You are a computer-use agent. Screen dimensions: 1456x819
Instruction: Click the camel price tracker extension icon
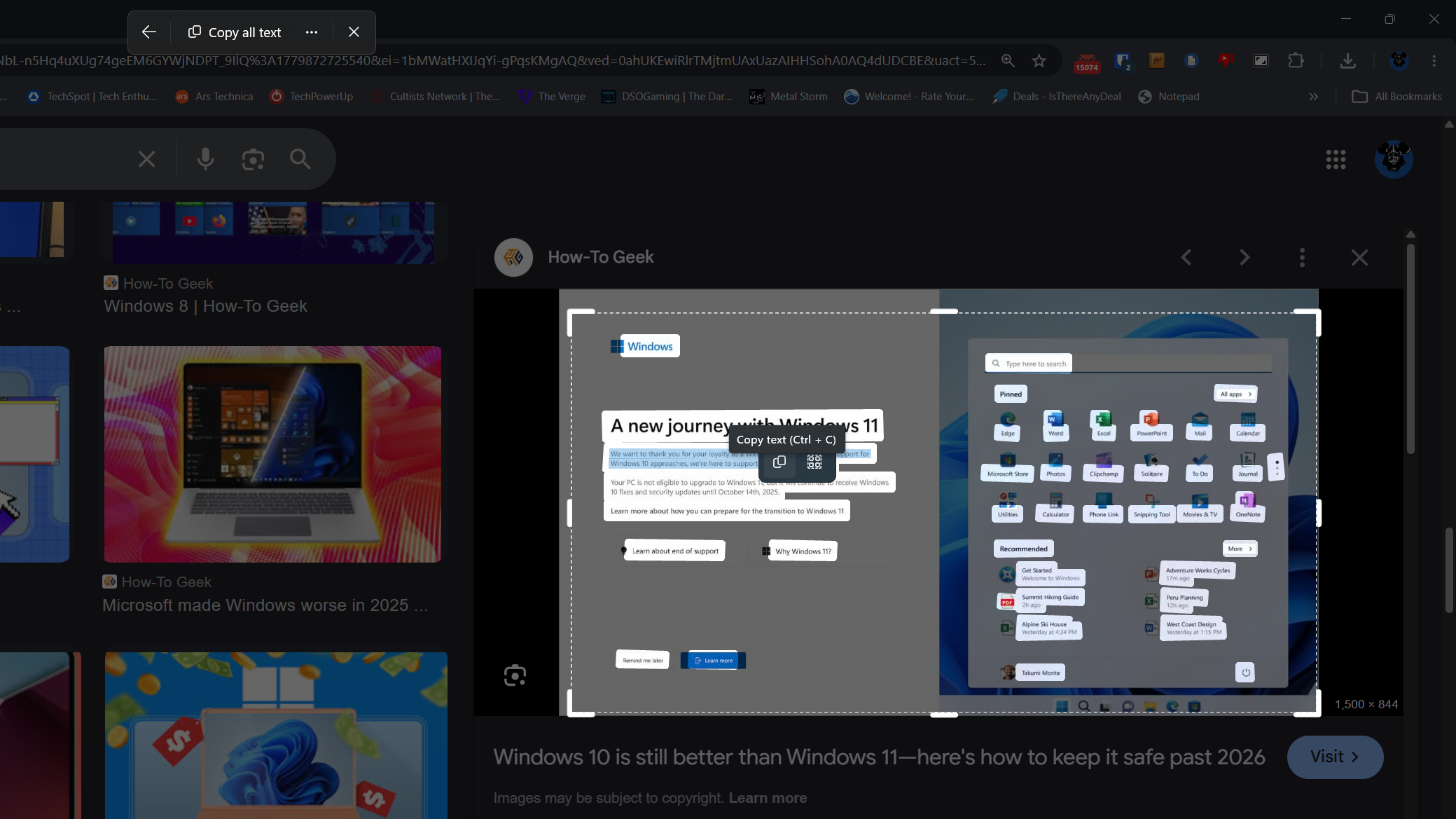tap(1157, 60)
